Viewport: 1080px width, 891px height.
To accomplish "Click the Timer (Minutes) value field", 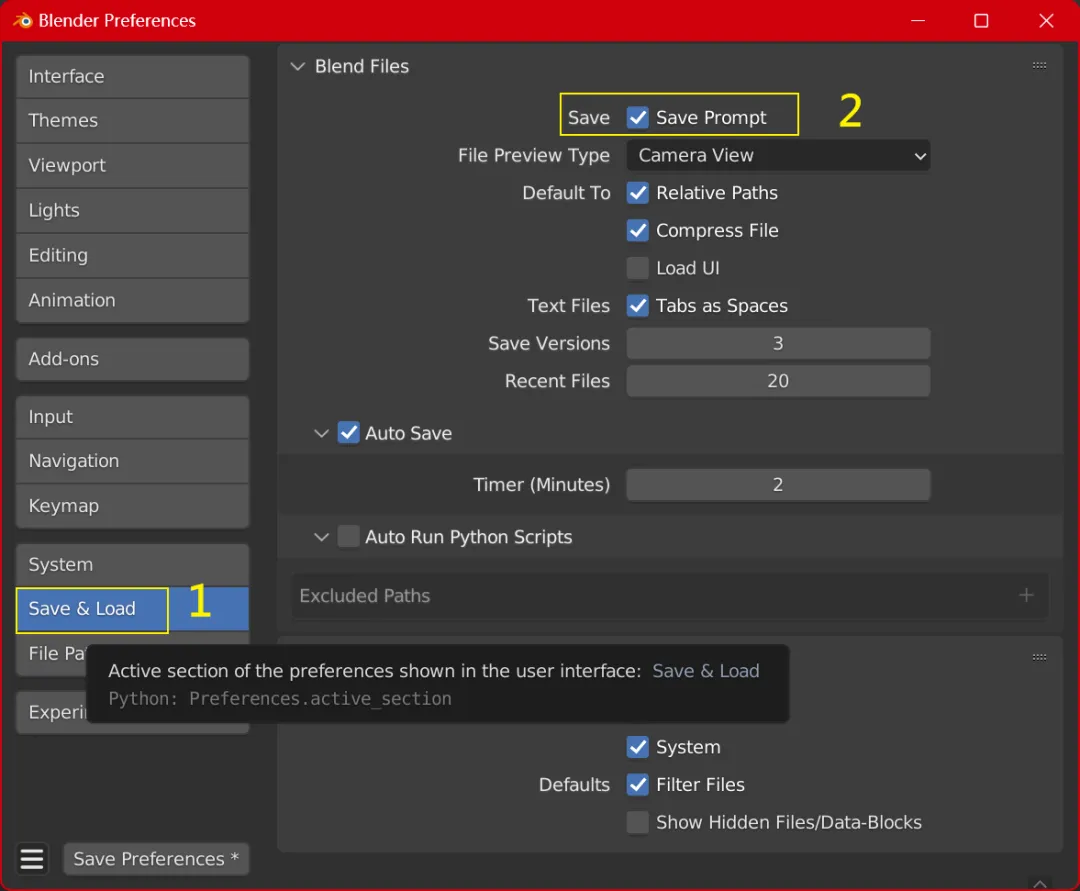I will tap(778, 485).
